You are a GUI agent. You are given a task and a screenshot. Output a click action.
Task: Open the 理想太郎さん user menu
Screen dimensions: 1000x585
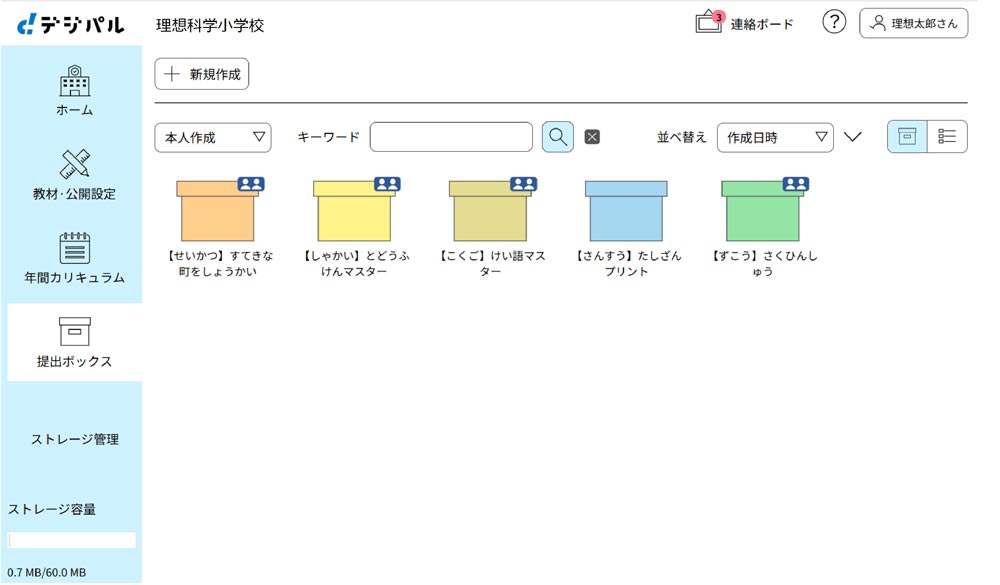click(x=913, y=23)
